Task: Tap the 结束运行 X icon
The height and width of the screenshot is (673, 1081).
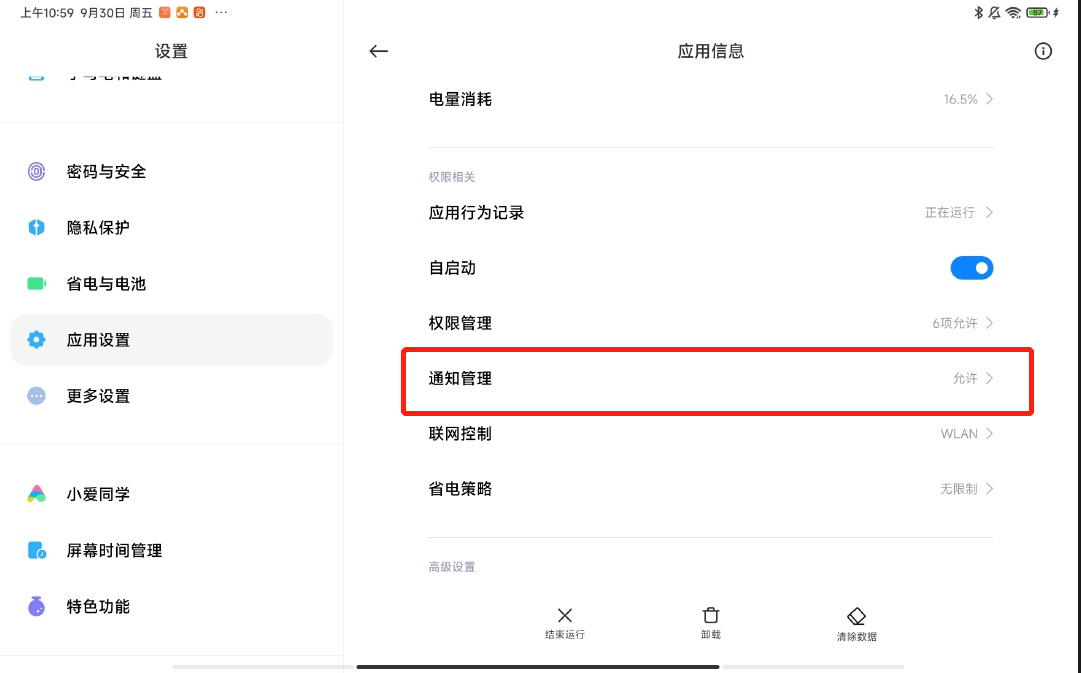Action: click(565, 615)
